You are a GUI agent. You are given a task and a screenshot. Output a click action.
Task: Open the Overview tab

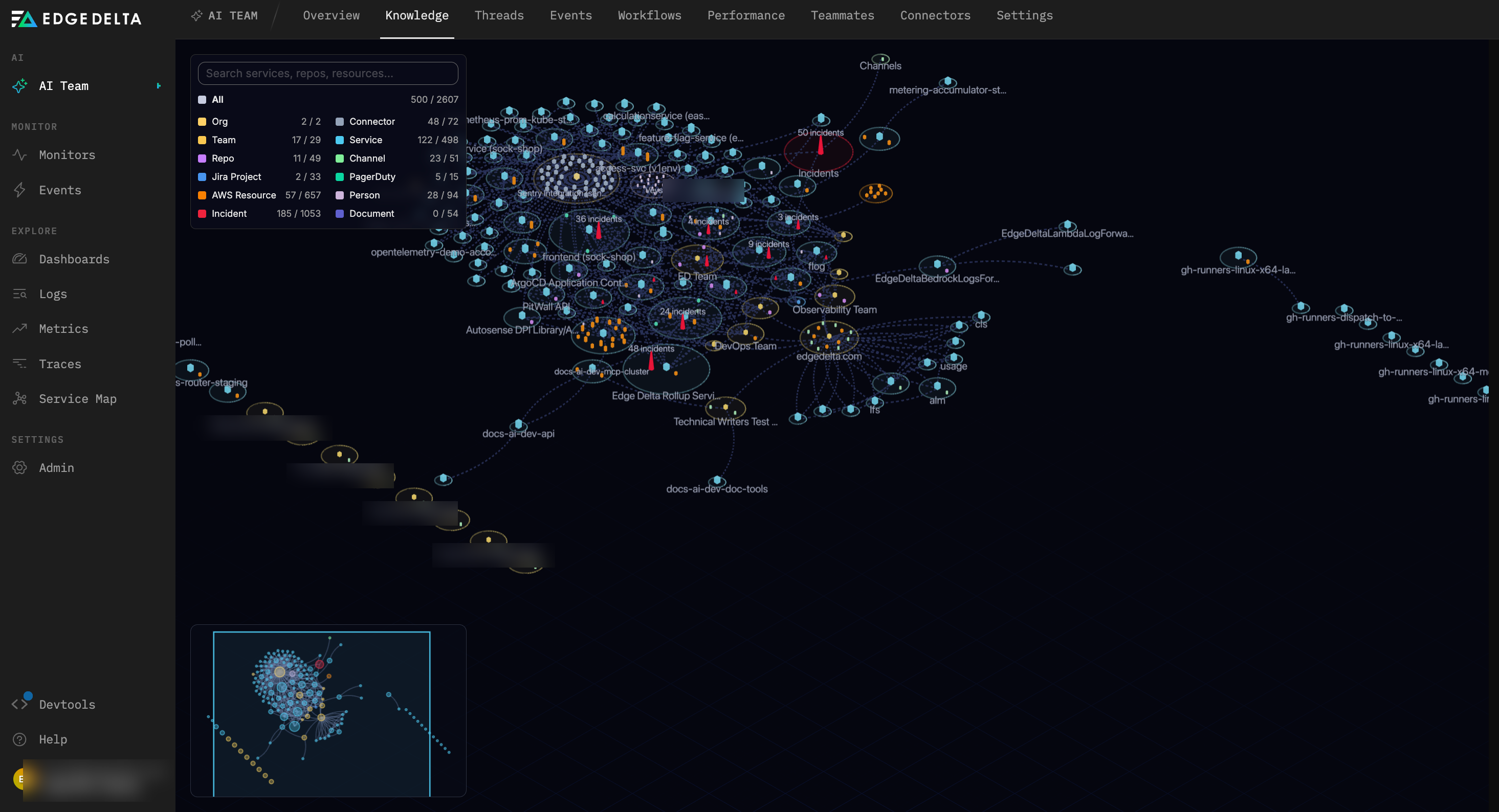331,16
